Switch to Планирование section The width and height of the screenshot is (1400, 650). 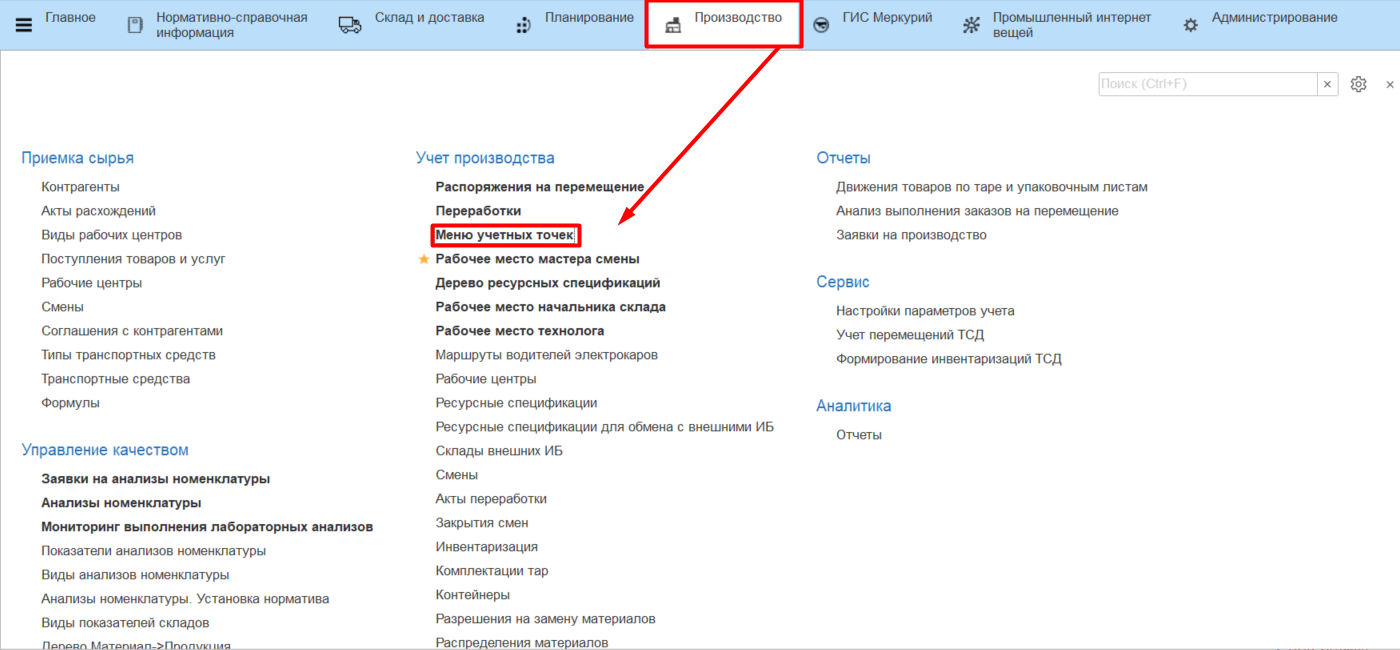589,18
